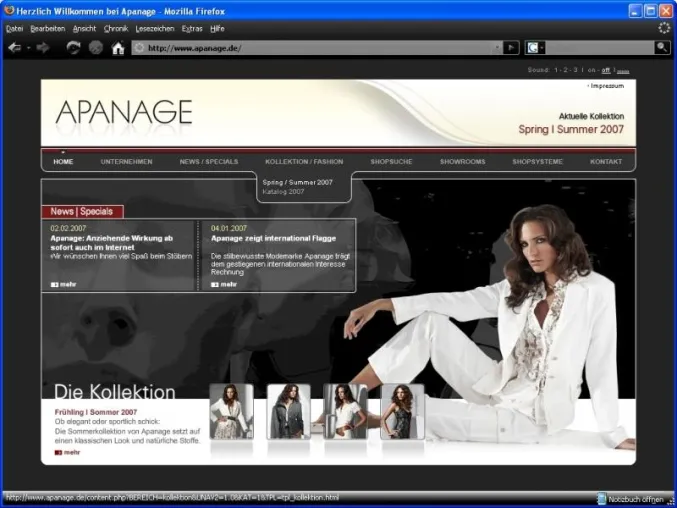
Task: Select the first collection thumbnail photo
Action: 232,412
